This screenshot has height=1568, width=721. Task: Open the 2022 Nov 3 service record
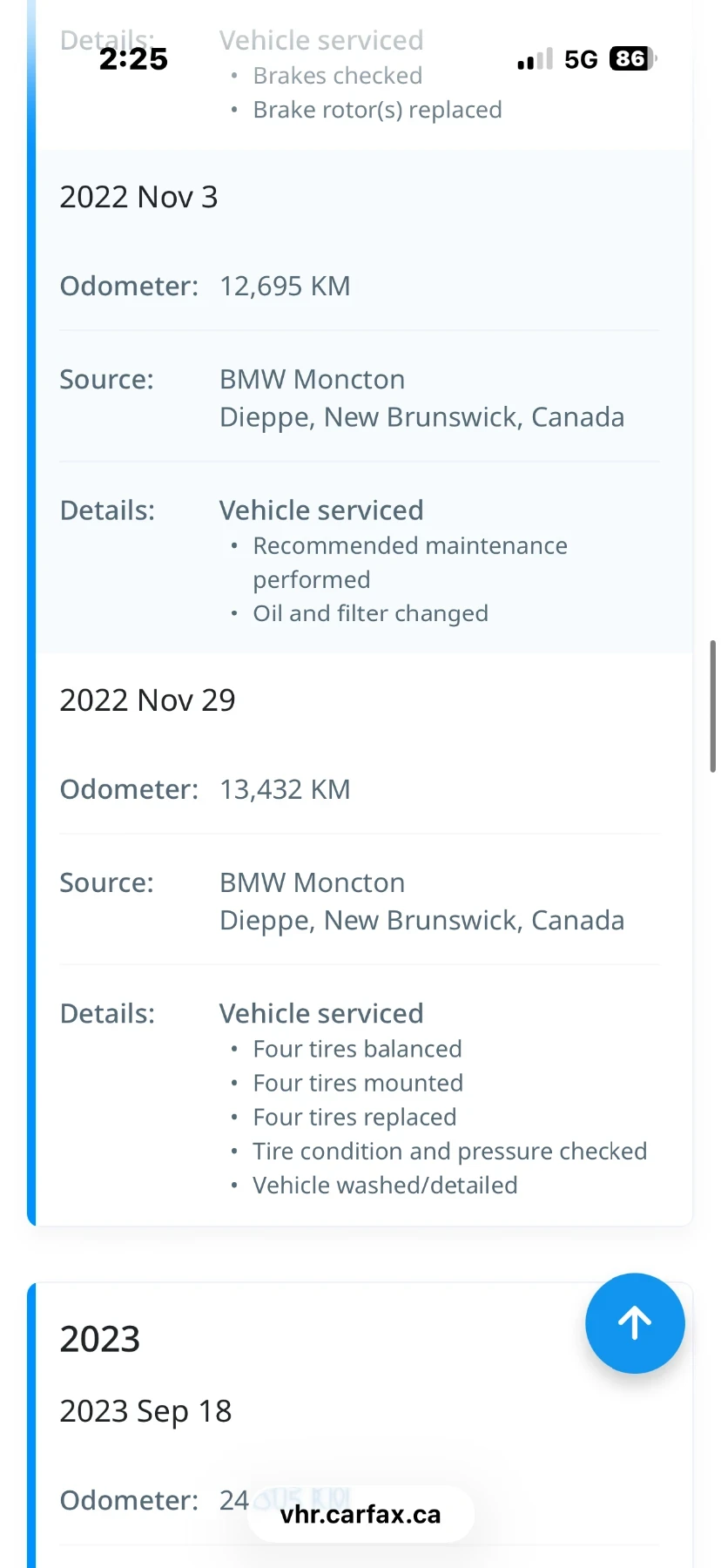tap(138, 197)
